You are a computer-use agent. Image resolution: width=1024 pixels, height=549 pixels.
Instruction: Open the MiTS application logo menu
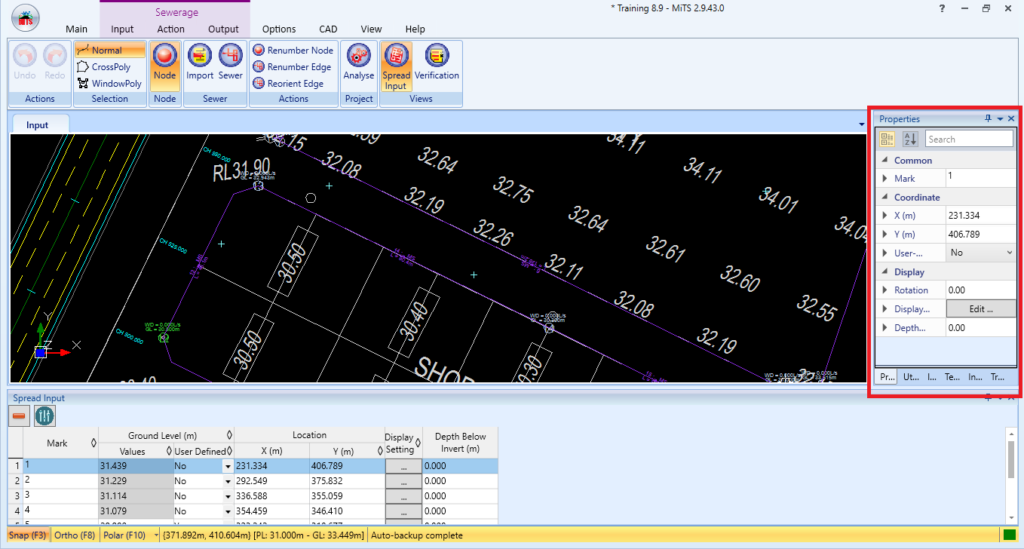pyautogui.click(x=25, y=18)
